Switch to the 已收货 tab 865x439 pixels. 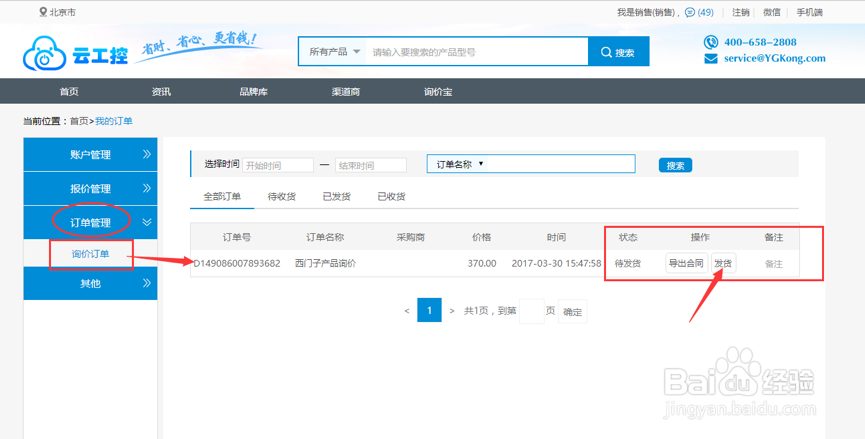pos(391,196)
